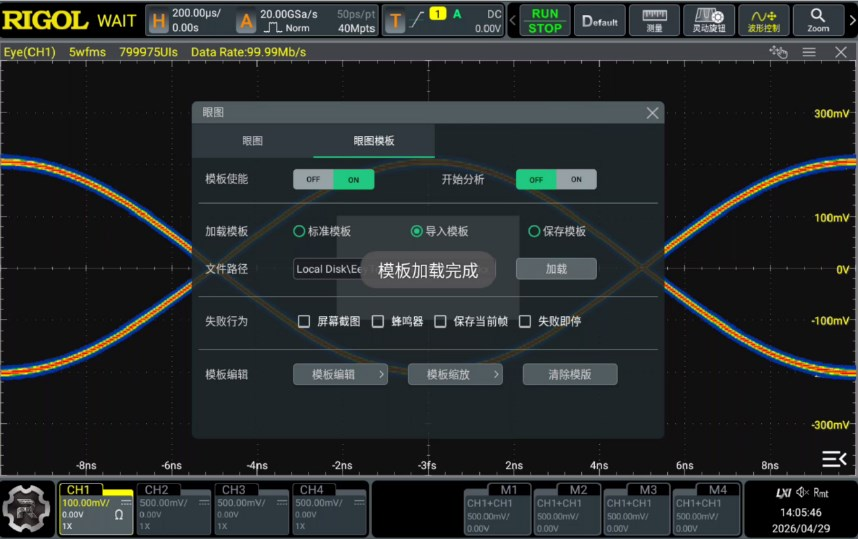The image size is (858, 539).
Task: Expand toolbar with right chevron arrow
Action: [x=852, y=20]
